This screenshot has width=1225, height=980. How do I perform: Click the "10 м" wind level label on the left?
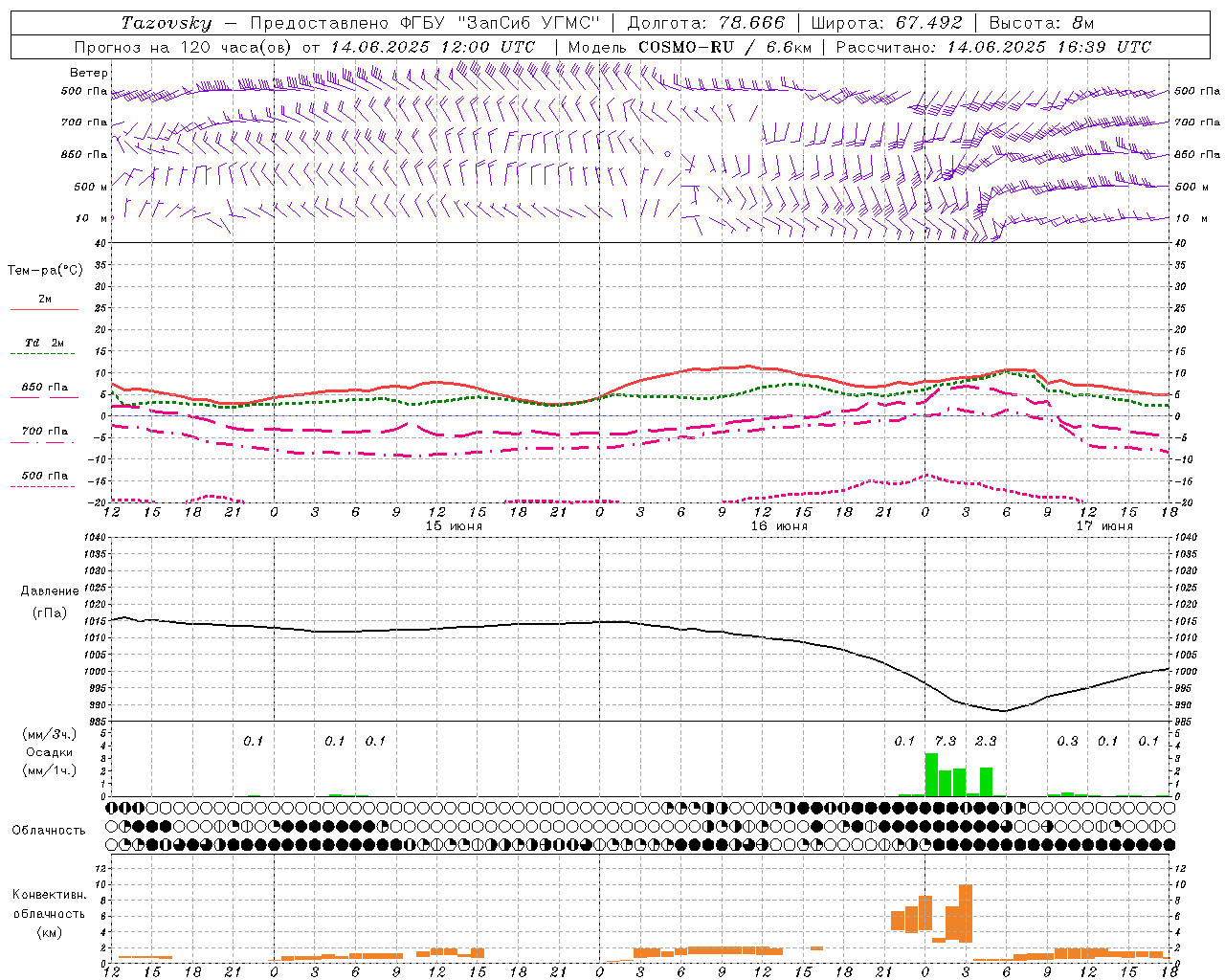(91, 218)
